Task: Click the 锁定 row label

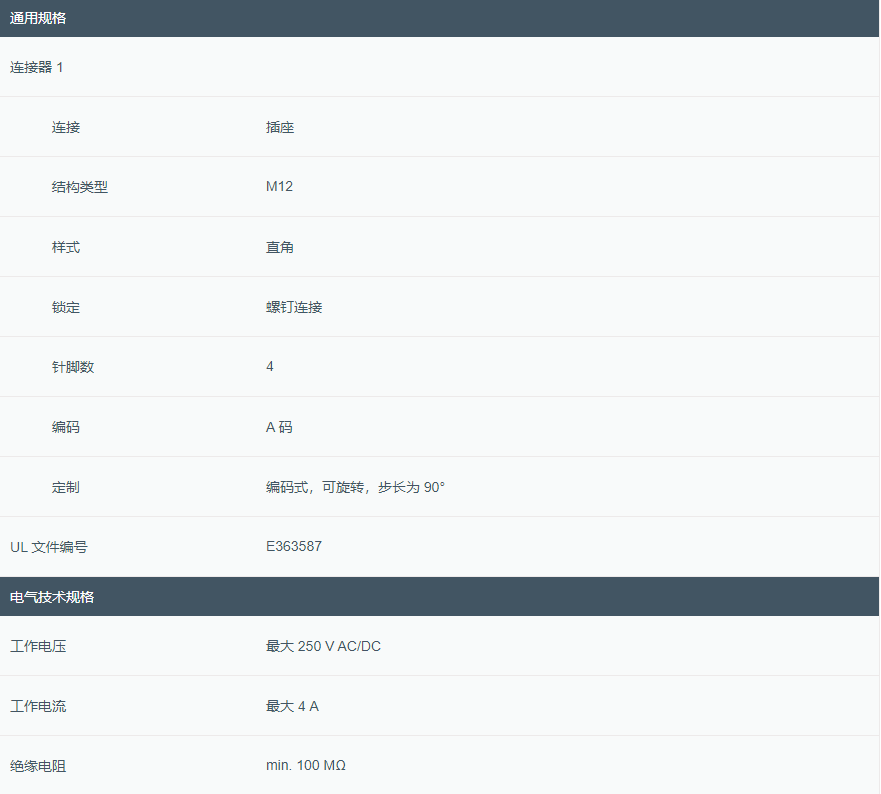Action: coord(66,307)
